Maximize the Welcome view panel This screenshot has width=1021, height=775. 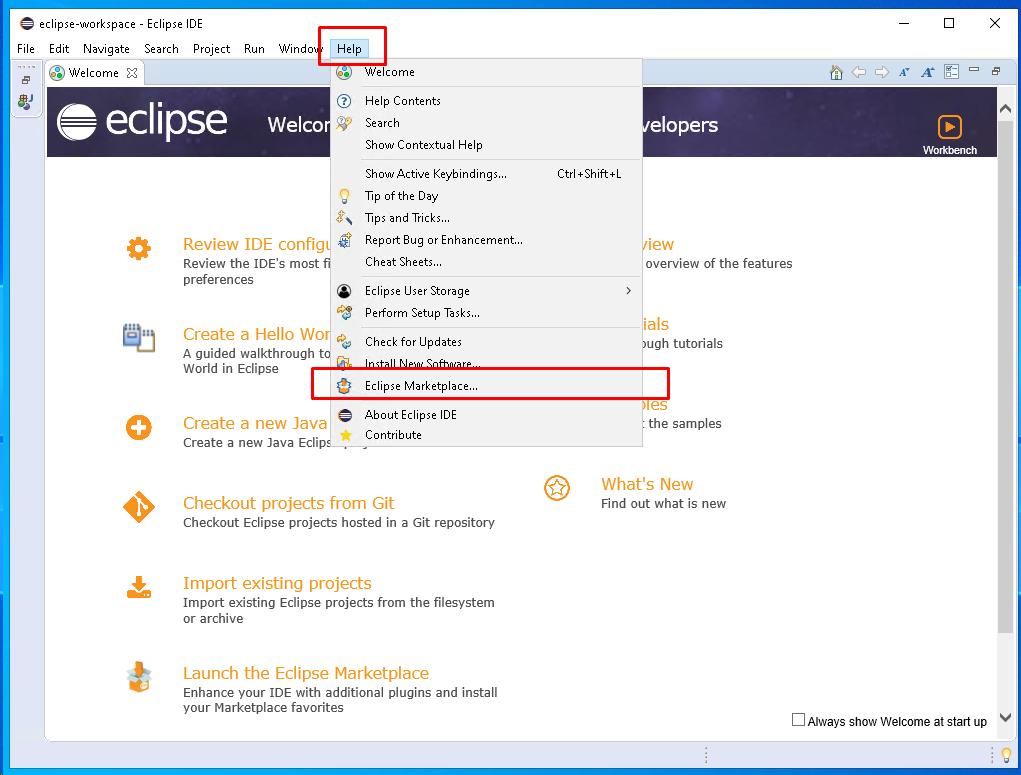tap(996, 71)
